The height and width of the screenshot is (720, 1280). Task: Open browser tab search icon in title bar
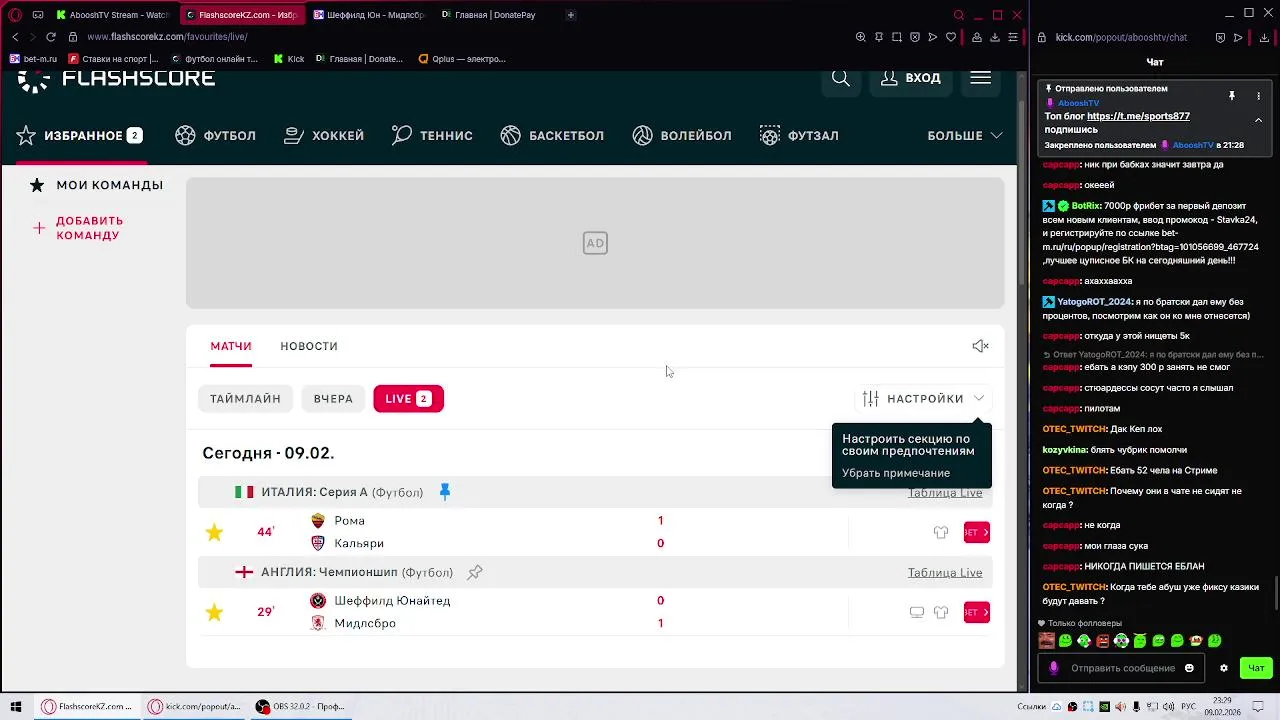959,15
